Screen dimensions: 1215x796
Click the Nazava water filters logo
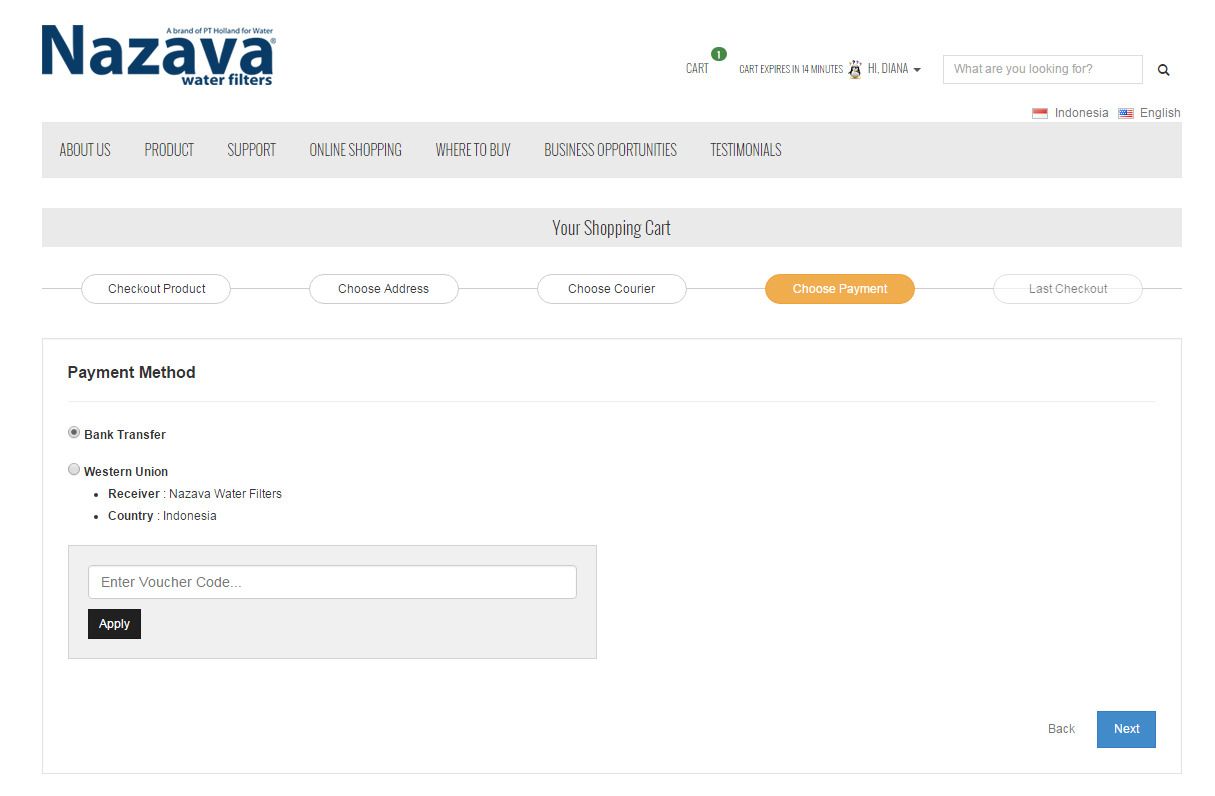click(158, 55)
